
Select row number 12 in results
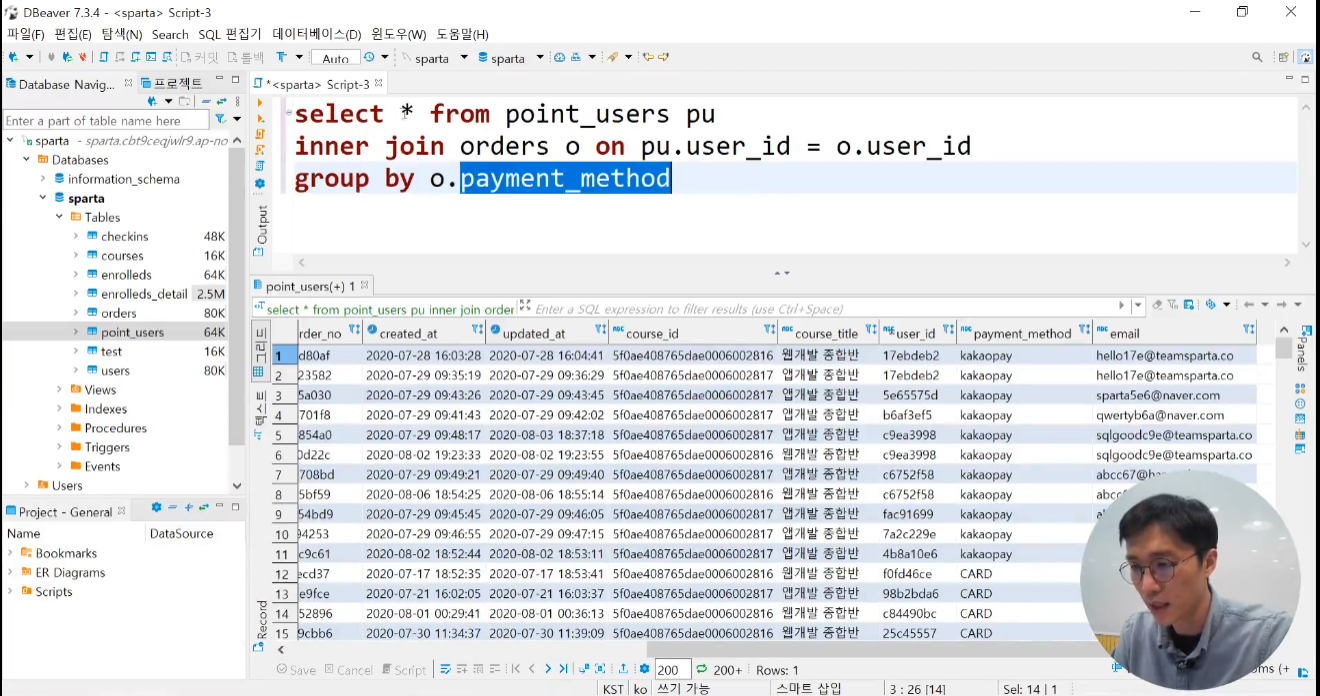[x=283, y=574]
